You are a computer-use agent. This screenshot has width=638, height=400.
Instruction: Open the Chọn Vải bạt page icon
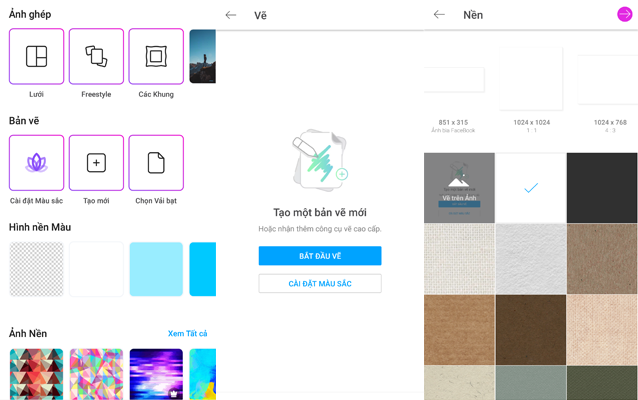coord(156,163)
